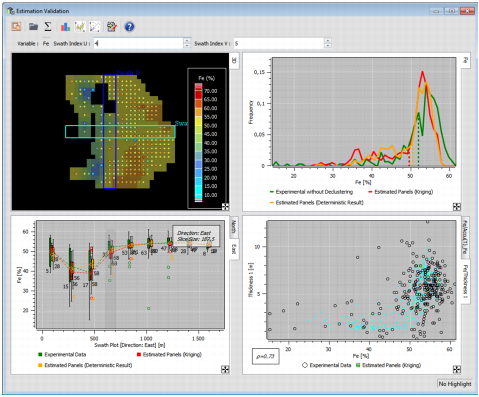Switch to the North swath direction tab
Screen dimensions: 479x397
click(x=234, y=227)
